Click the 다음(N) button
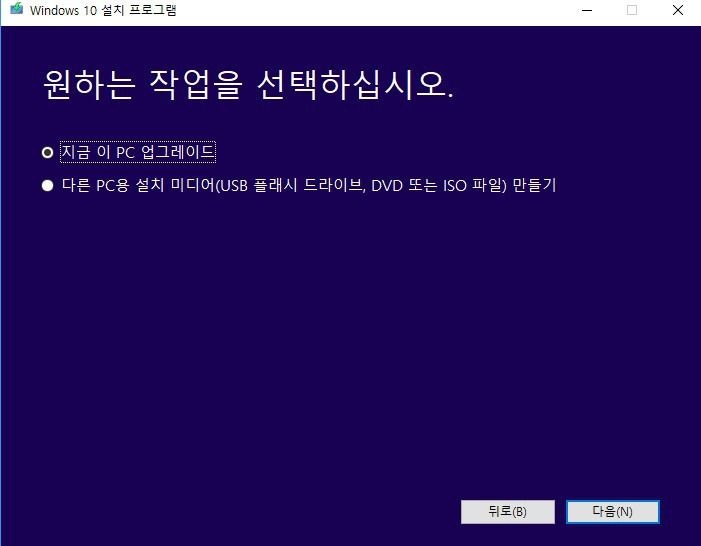 [612, 512]
